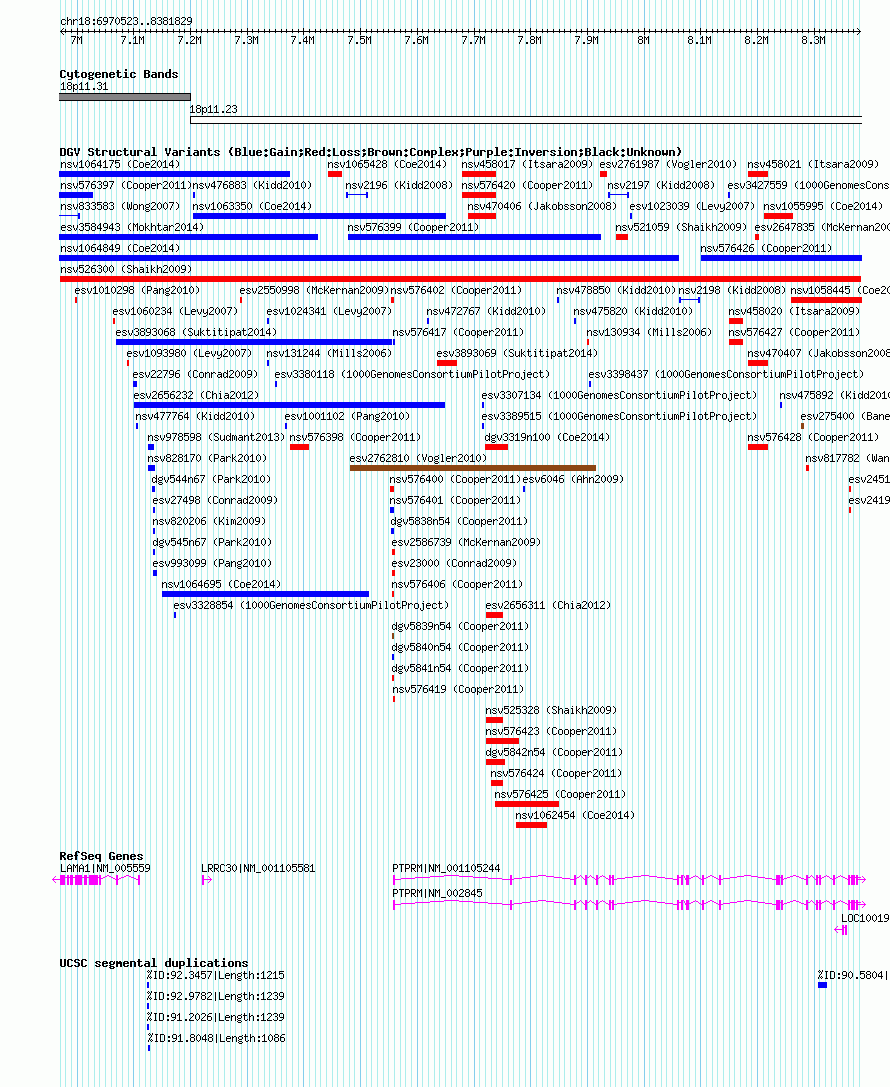890x1087 pixels.
Task: Open nsv1063350 (Coe2014) variant
Action: coord(252,206)
